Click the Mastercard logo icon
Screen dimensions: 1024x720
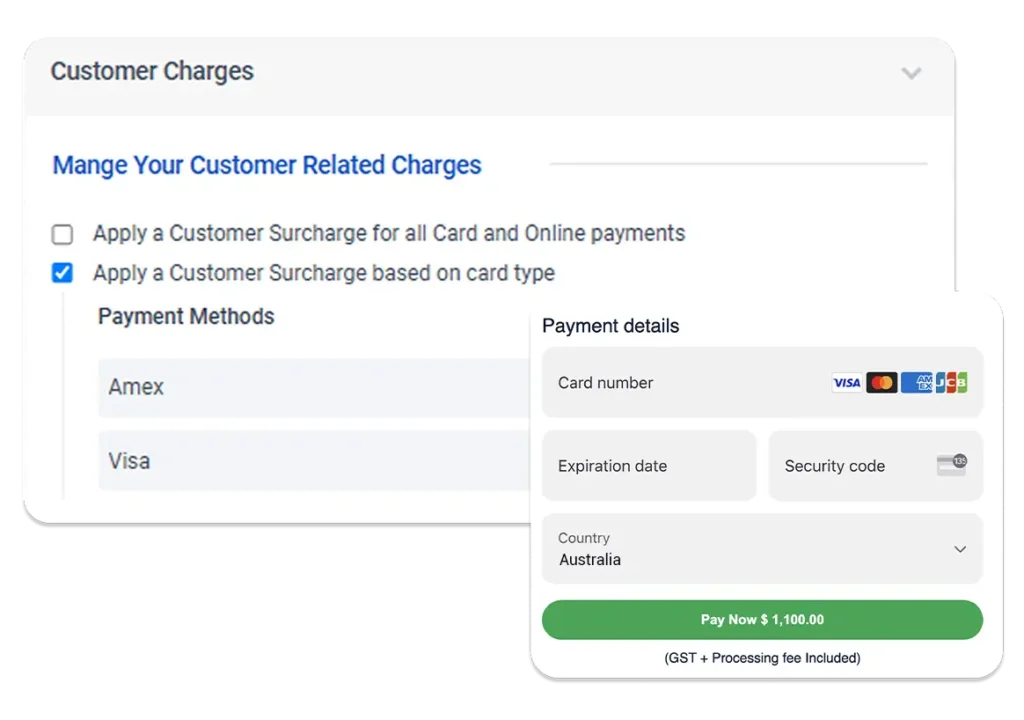click(x=882, y=383)
